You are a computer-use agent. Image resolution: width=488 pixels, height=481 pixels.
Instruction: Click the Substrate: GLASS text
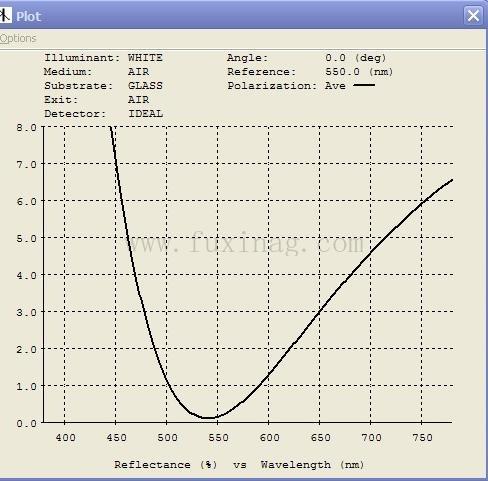pos(103,86)
